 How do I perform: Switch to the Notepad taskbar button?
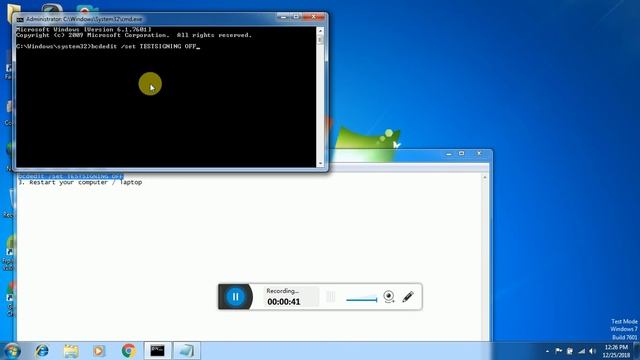[x=187, y=351]
